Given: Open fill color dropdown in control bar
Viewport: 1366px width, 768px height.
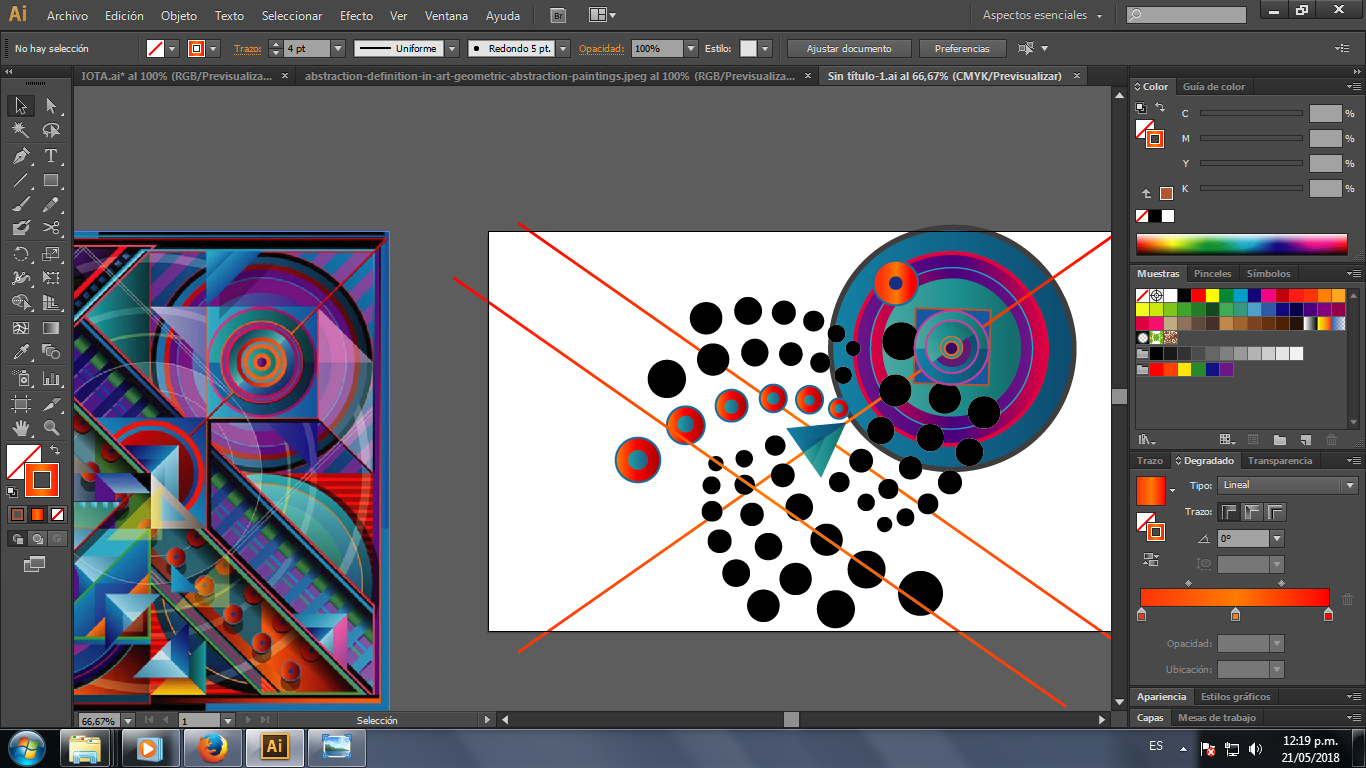Looking at the screenshot, I should click(172, 48).
